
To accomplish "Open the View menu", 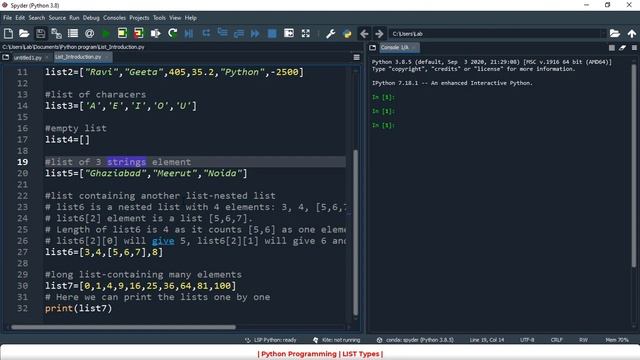I will (x=175, y=18).
